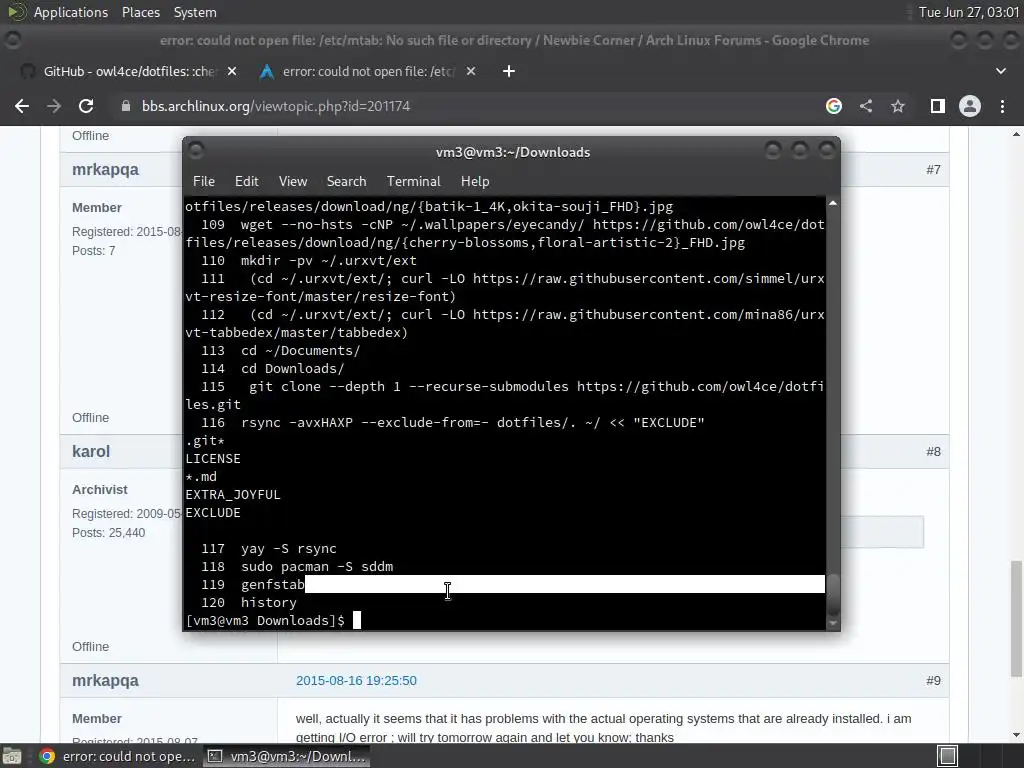
Task: Click the Chrome page scrollbar thumb
Action: [x=1016, y=618]
